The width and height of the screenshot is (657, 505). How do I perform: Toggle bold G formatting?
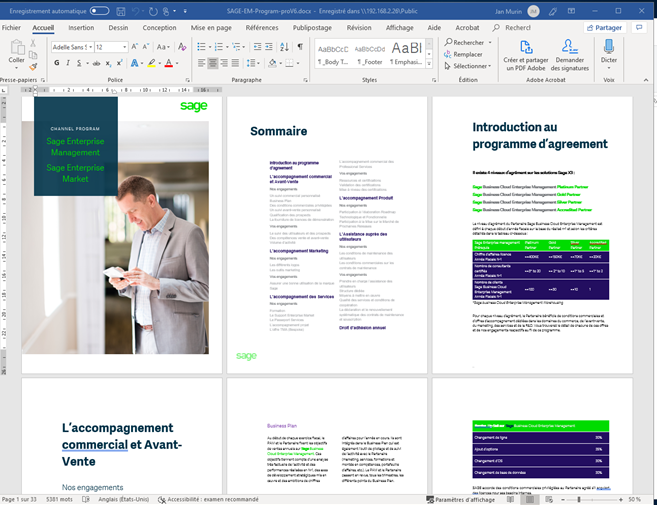pos(57,63)
